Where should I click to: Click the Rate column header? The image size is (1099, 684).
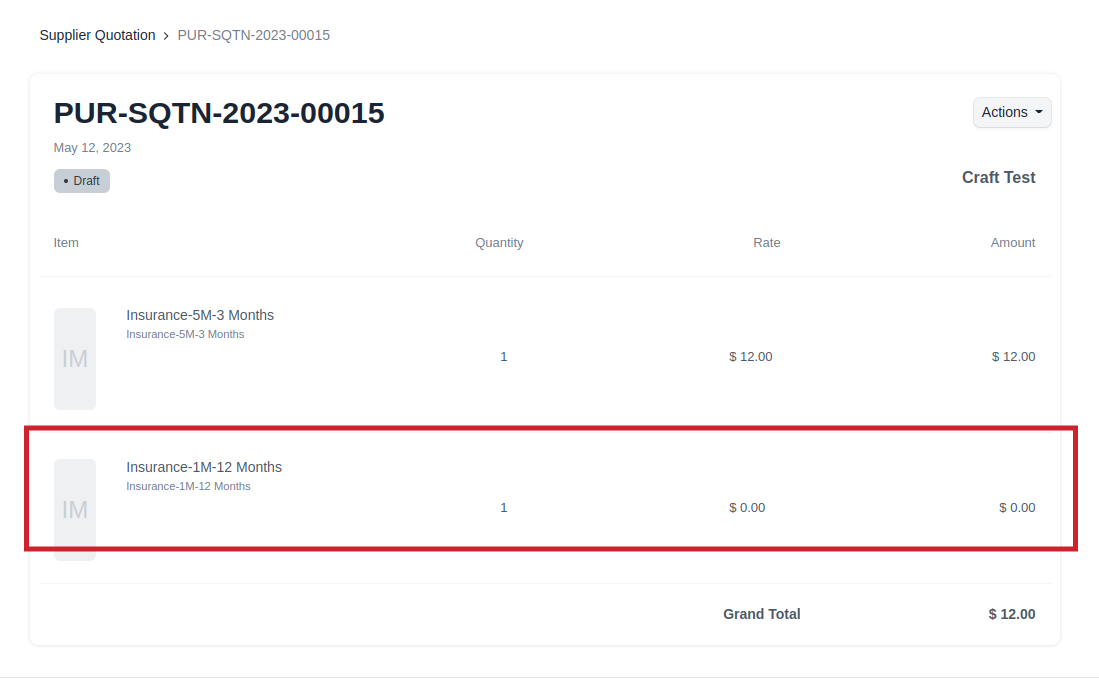coord(767,242)
